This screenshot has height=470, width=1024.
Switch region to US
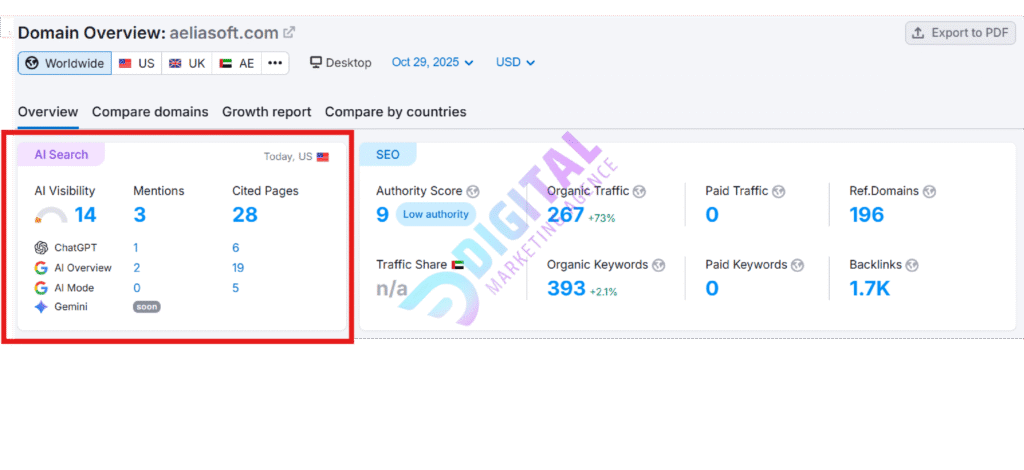(137, 63)
